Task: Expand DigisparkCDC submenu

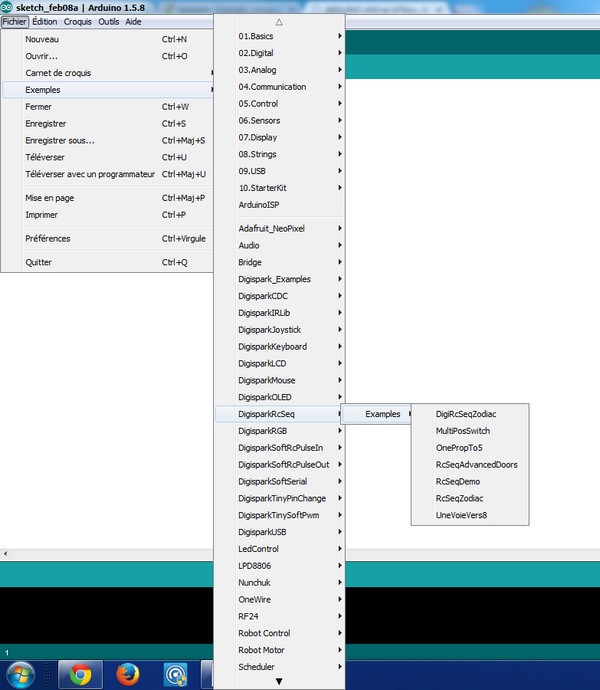Action: click(280, 296)
